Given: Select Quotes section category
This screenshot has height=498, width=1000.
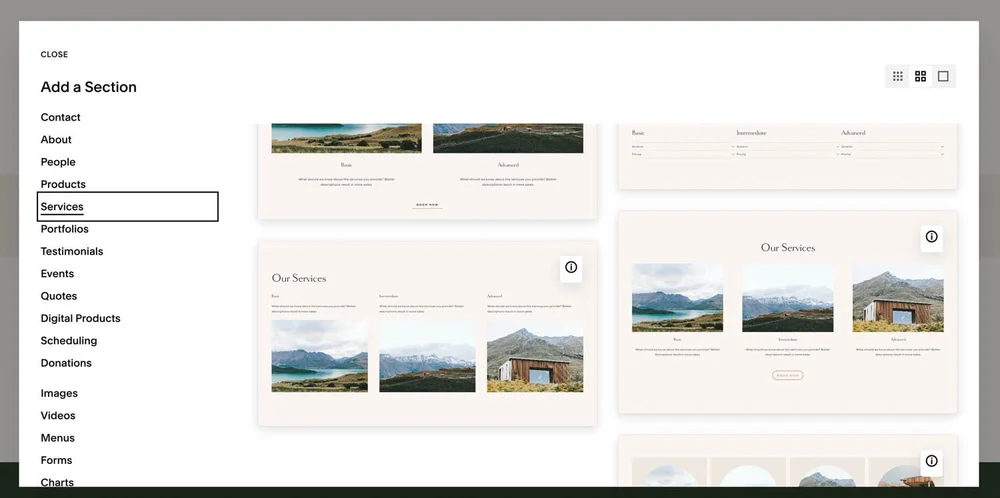Looking at the screenshot, I should coord(59,296).
